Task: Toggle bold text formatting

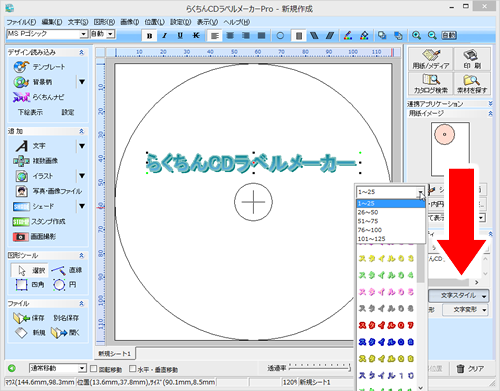Action: (150, 36)
